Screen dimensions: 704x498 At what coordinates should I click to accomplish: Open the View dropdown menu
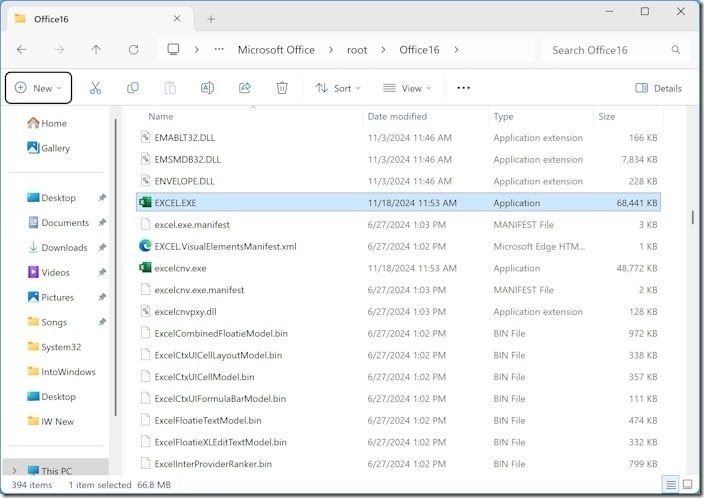(x=407, y=88)
